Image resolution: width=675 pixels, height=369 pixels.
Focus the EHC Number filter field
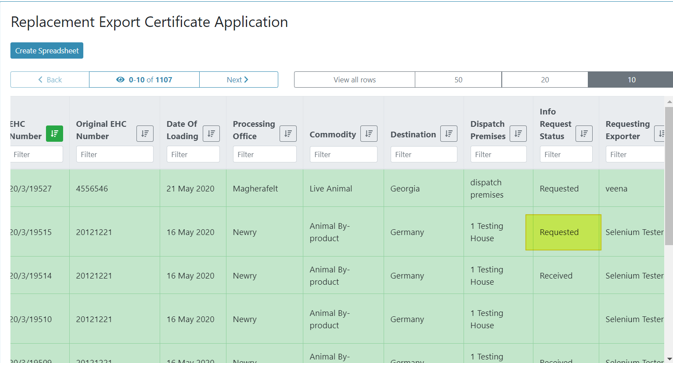[36, 154]
